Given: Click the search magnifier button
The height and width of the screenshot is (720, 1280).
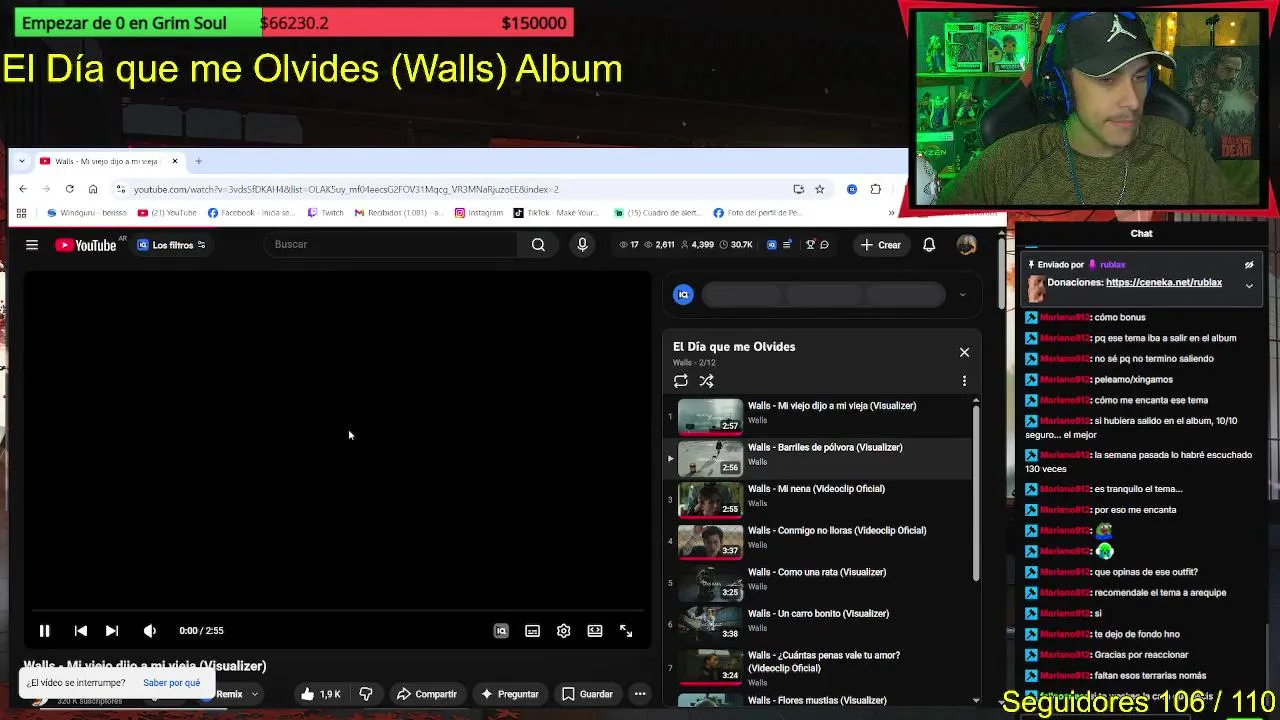Looking at the screenshot, I should click(538, 244).
